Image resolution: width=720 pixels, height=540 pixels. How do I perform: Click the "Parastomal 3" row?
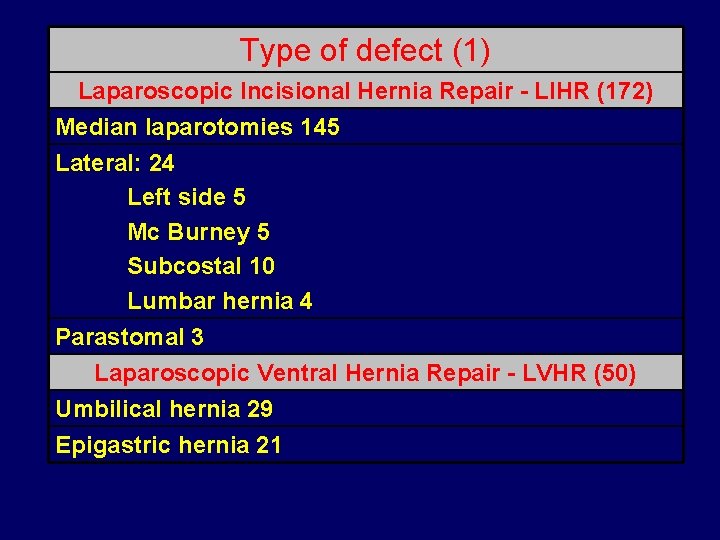click(x=129, y=337)
